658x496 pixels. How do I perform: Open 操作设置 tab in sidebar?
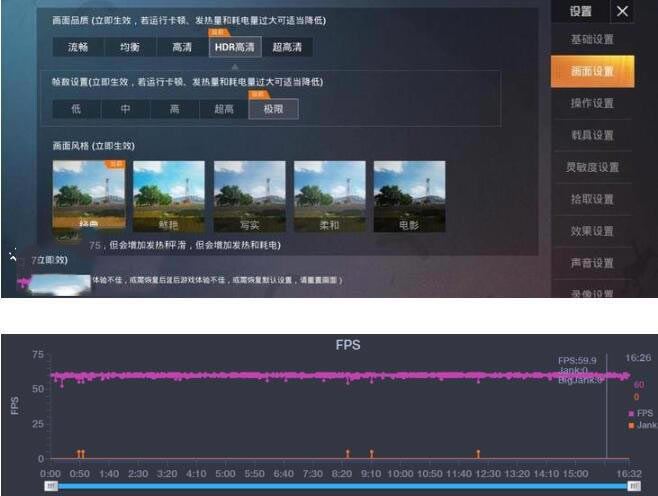[592, 103]
